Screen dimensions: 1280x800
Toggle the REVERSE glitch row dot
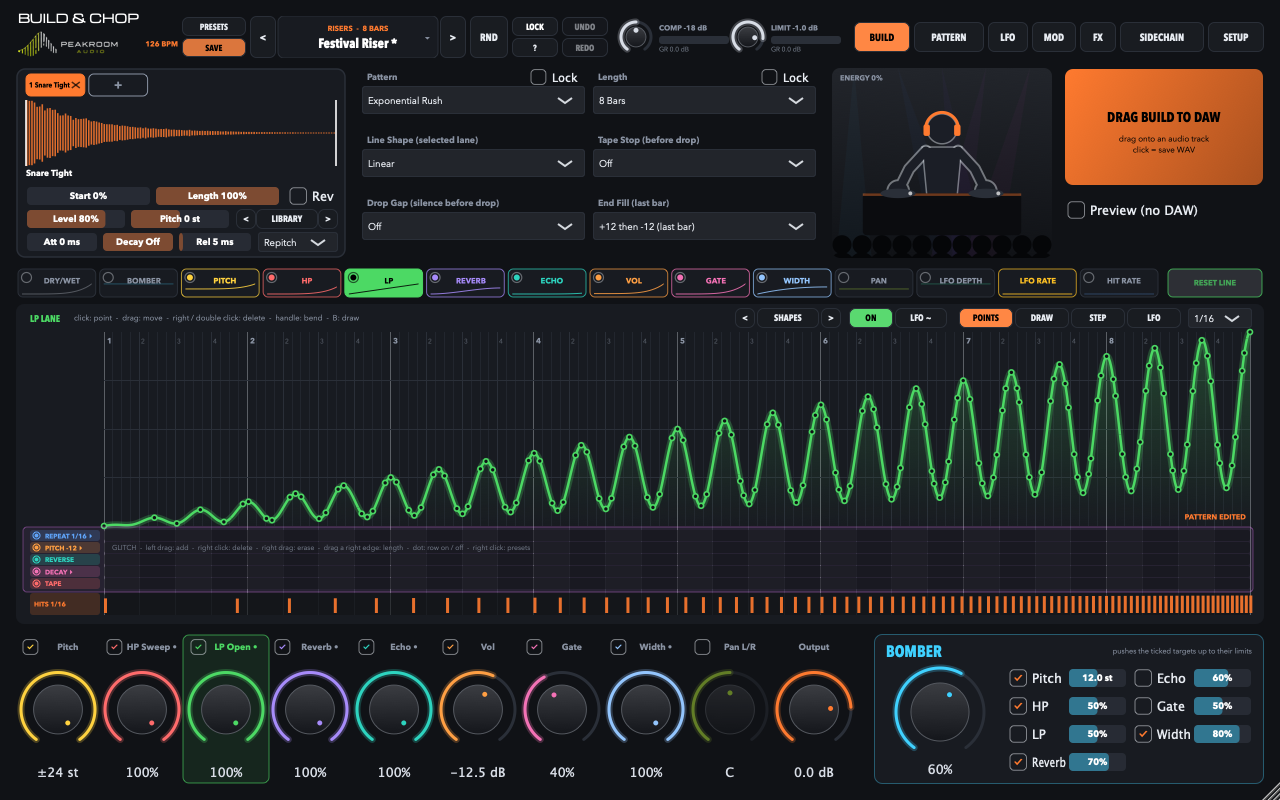coord(37,560)
